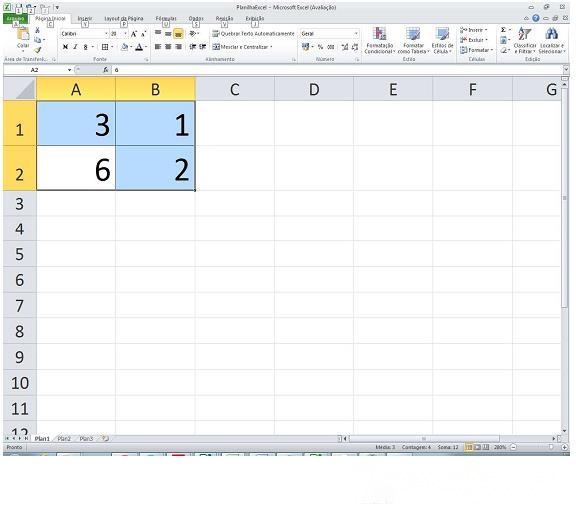Open Mesclar e Centralizar dropdown arrow
Viewport: 576px width, 514px height.
271,47
